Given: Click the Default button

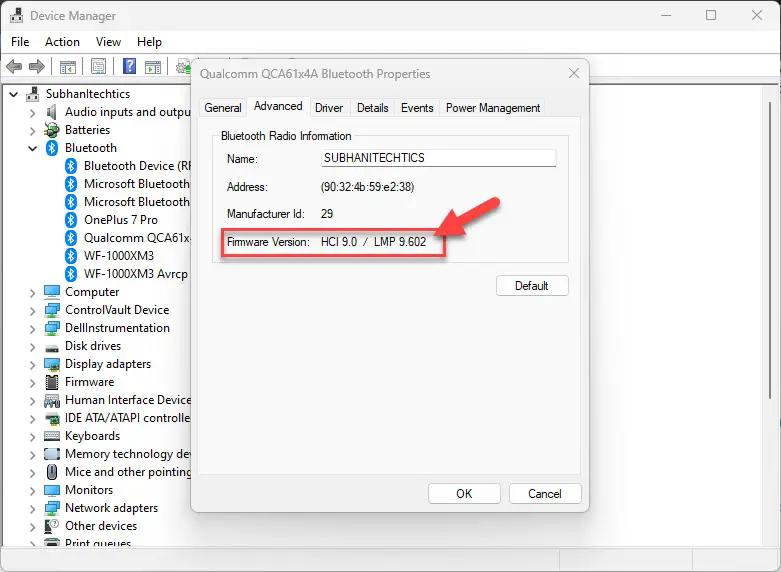Looking at the screenshot, I should click(532, 286).
